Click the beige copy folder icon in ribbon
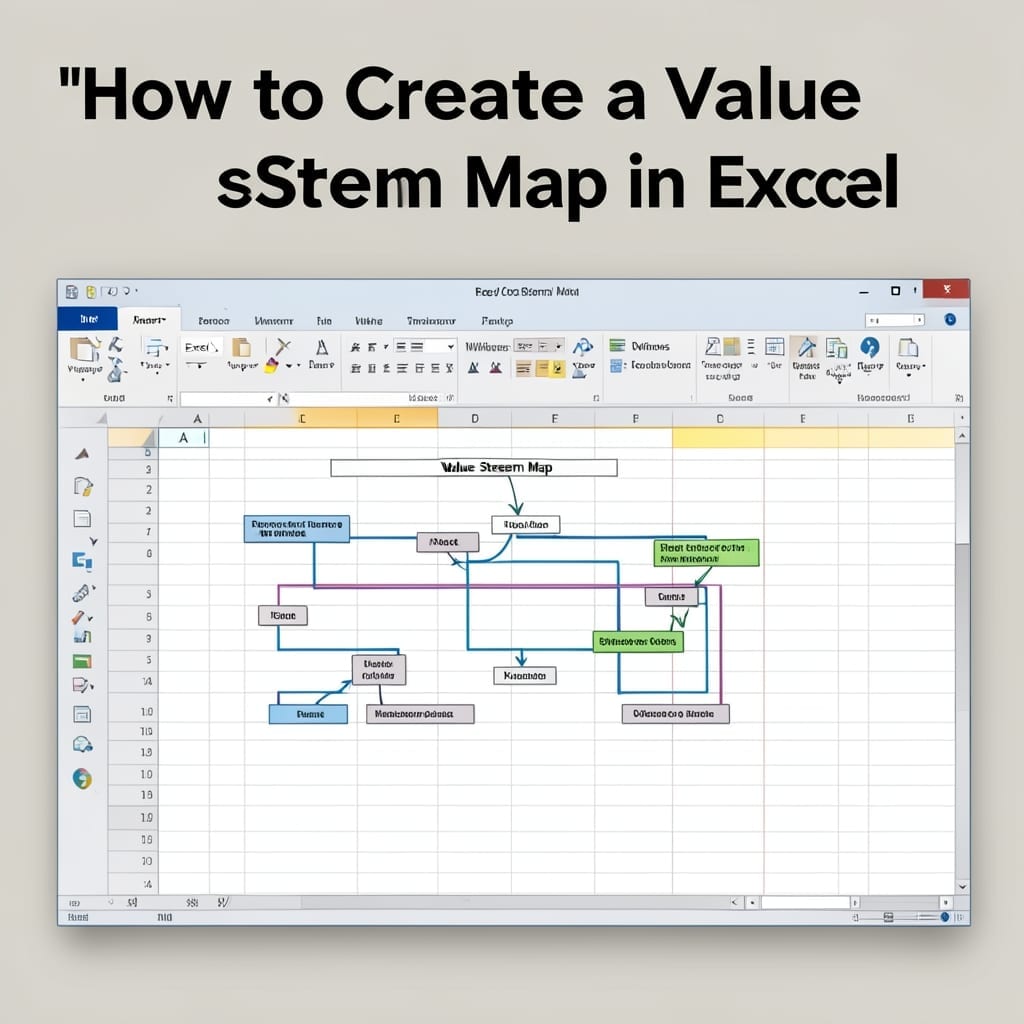Viewport: 1024px width, 1024px height. coord(242,347)
